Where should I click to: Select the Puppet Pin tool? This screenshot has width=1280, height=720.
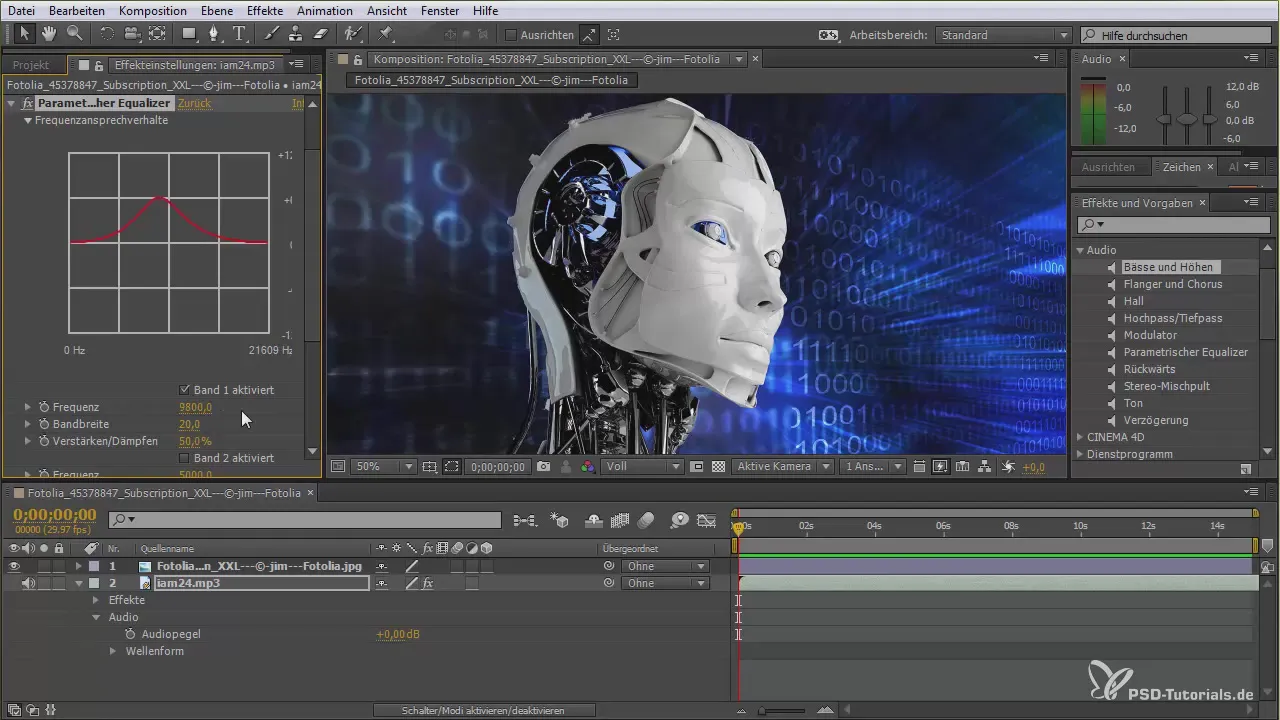click(386, 34)
